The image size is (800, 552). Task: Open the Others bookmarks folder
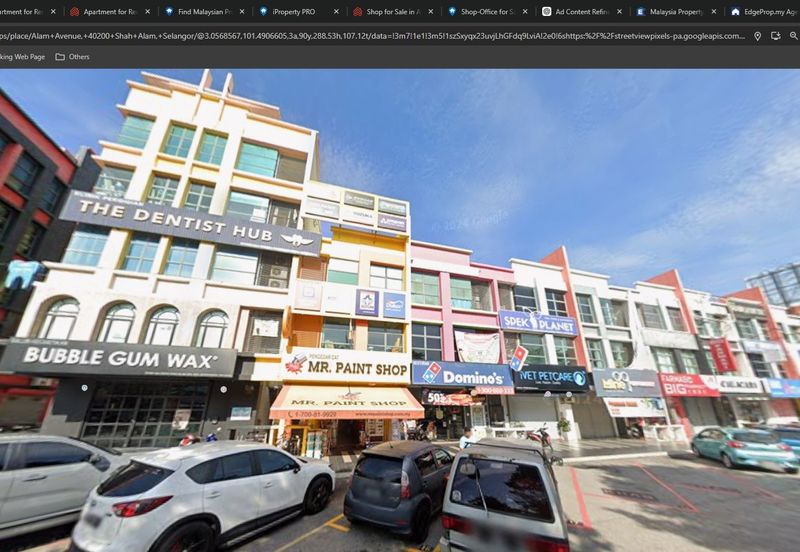click(72, 57)
